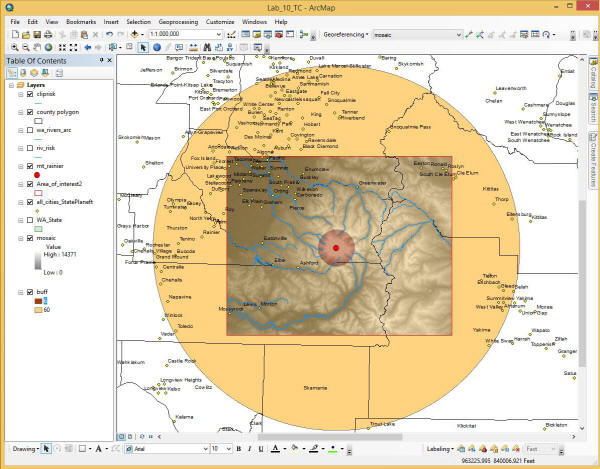Open the Customize menu
The width and height of the screenshot is (600, 469).
pos(220,22)
